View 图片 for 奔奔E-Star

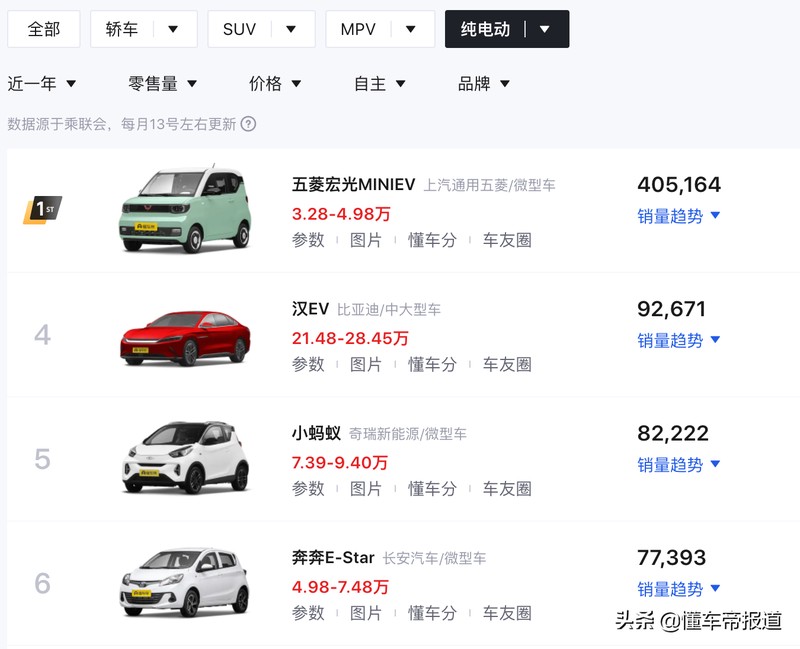coord(366,613)
